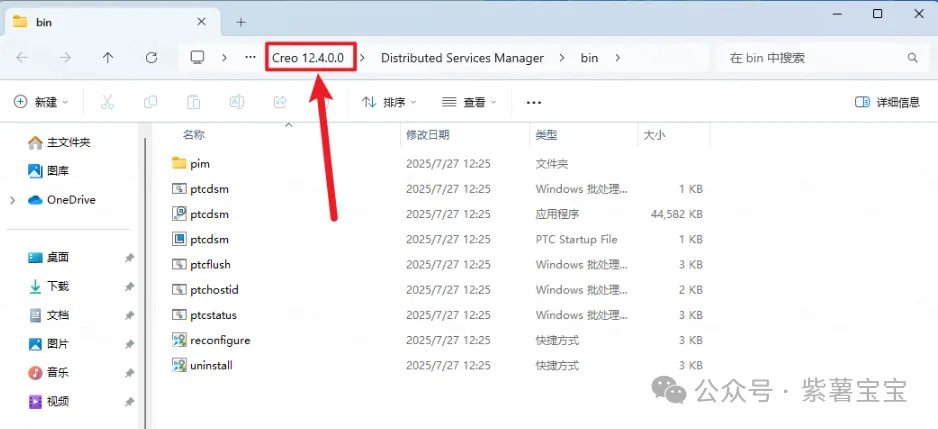This screenshot has height=429, width=938.
Task: Click the Share icon in toolbar
Action: pyautogui.click(x=280, y=102)
